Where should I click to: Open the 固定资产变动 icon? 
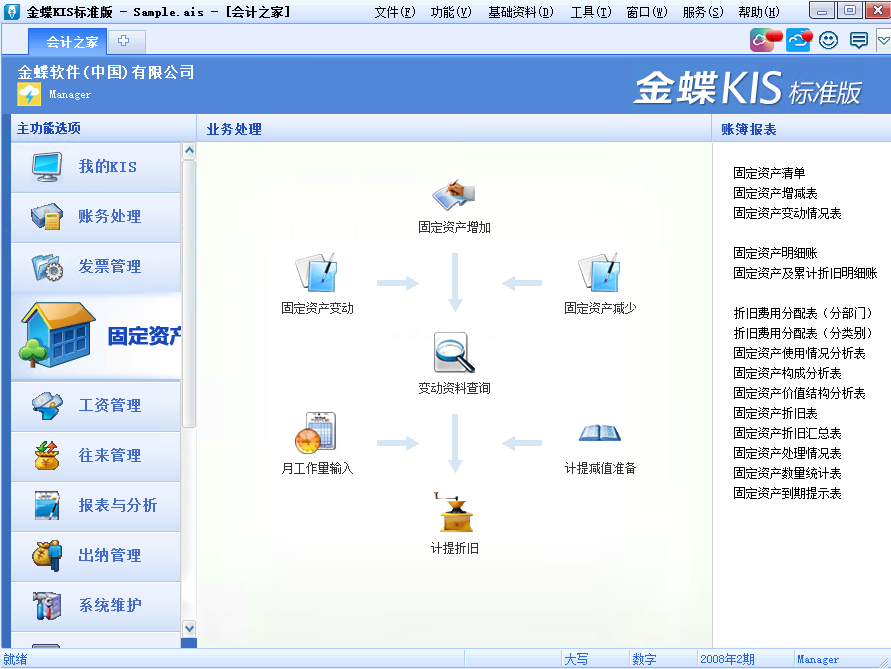317,272
